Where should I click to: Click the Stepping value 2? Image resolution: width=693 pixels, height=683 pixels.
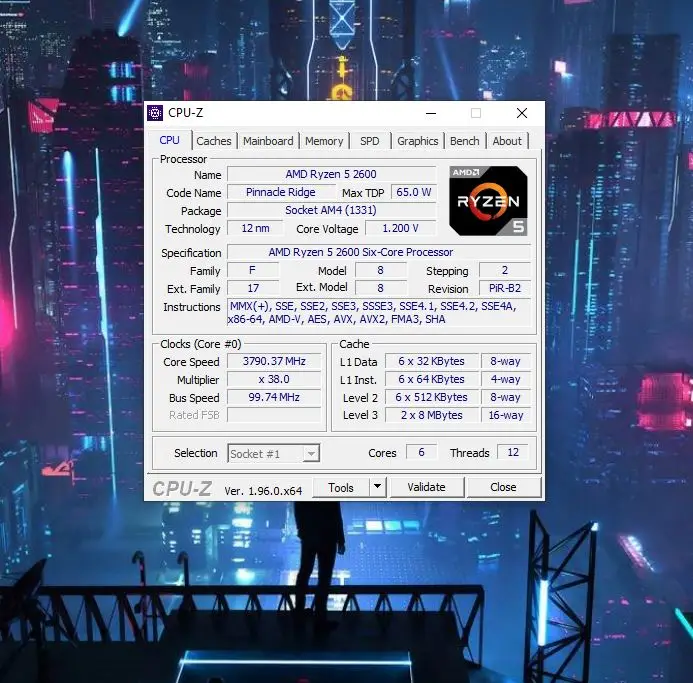505,270
